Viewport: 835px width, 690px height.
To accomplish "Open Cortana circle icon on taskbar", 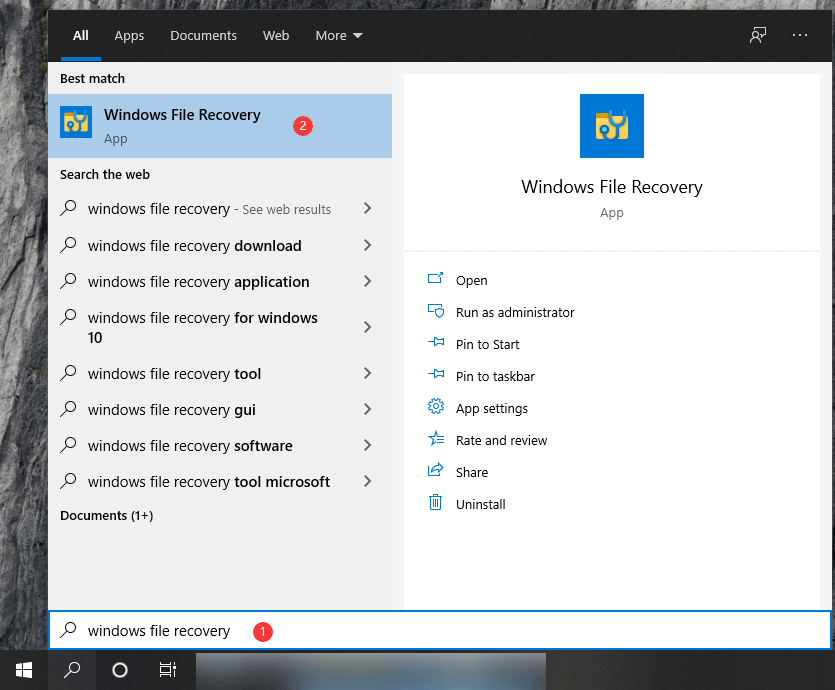I will tap(120, 670).
